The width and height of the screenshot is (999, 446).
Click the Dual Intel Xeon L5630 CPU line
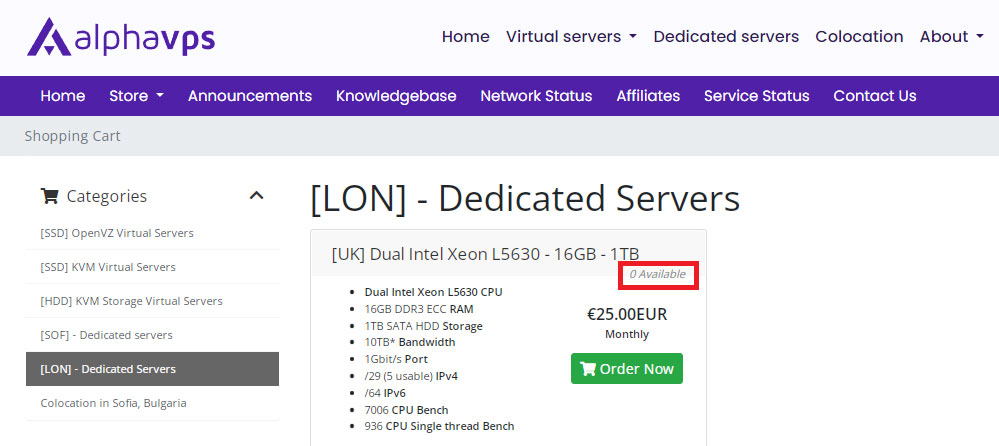(x=433, y=292)
